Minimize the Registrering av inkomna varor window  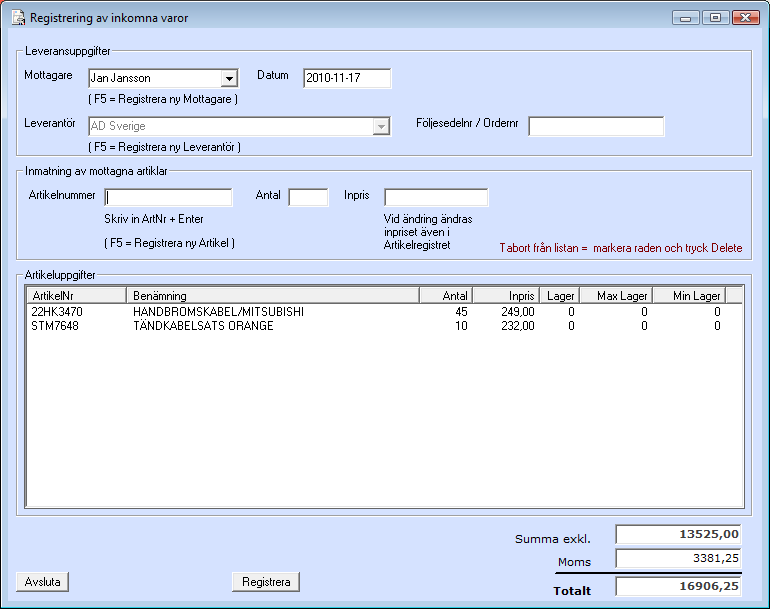click(x=686, y=18)
